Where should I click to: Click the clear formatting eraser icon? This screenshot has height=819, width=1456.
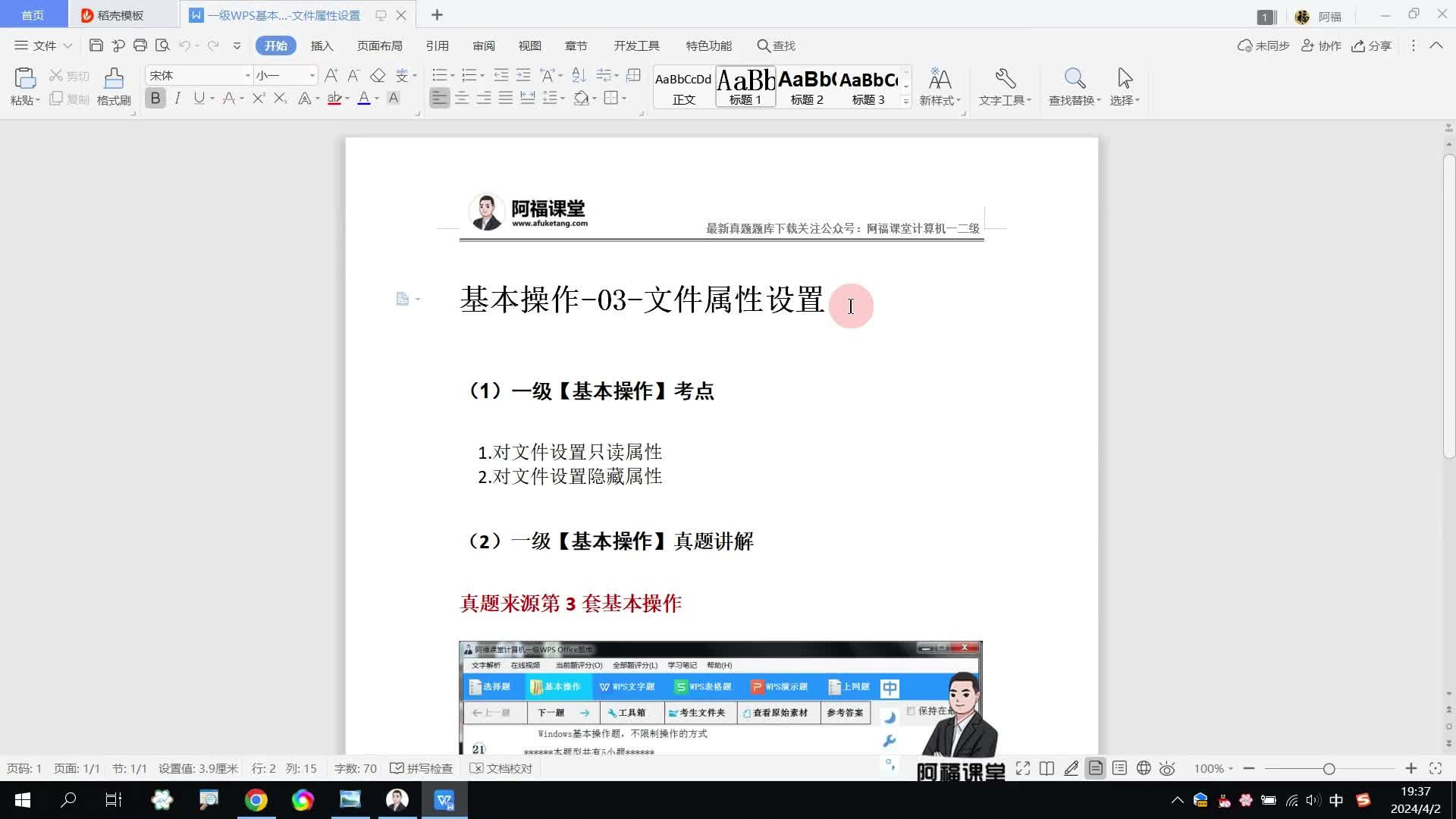[x=378, y=75]
